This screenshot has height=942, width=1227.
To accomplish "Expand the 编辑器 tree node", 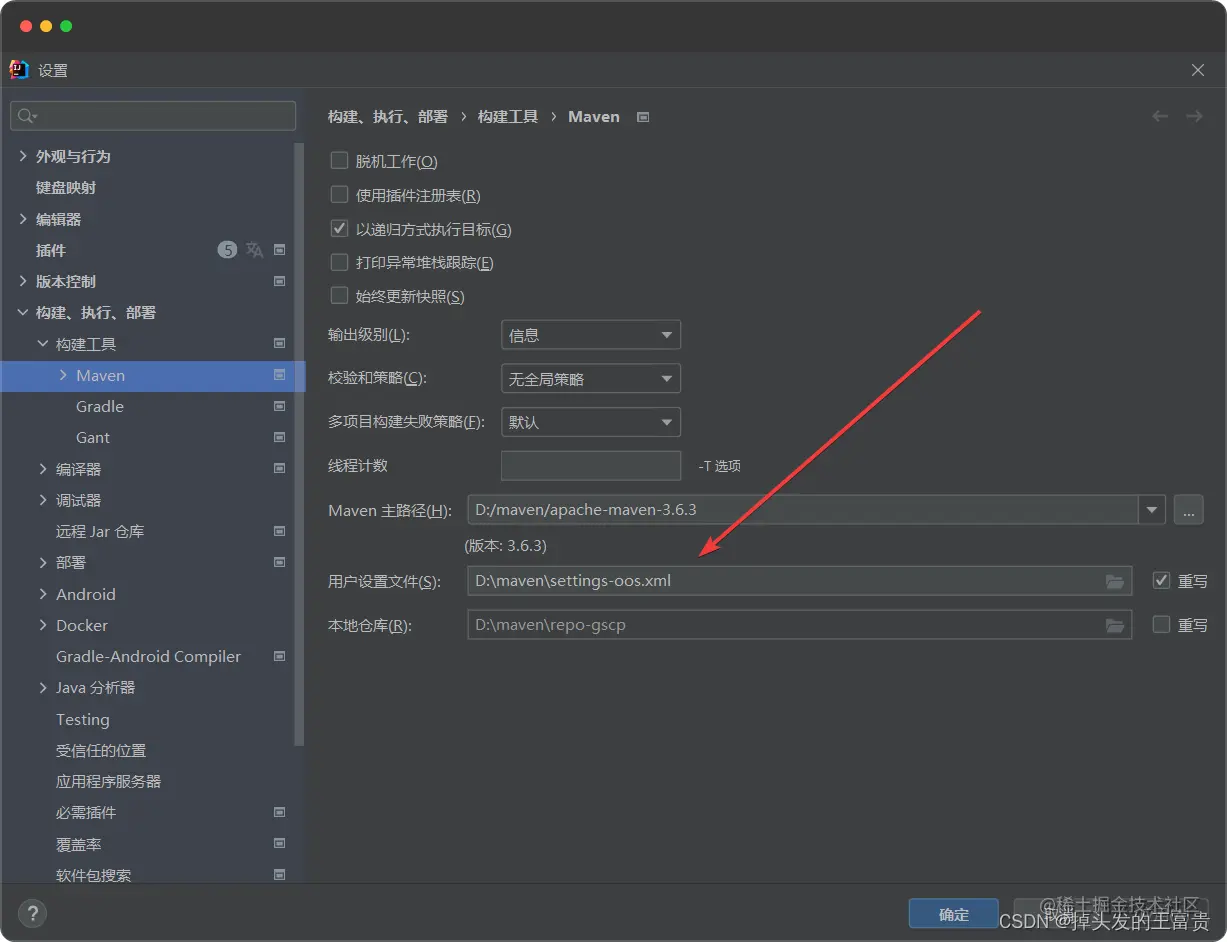I will click(x=23, y=219).
